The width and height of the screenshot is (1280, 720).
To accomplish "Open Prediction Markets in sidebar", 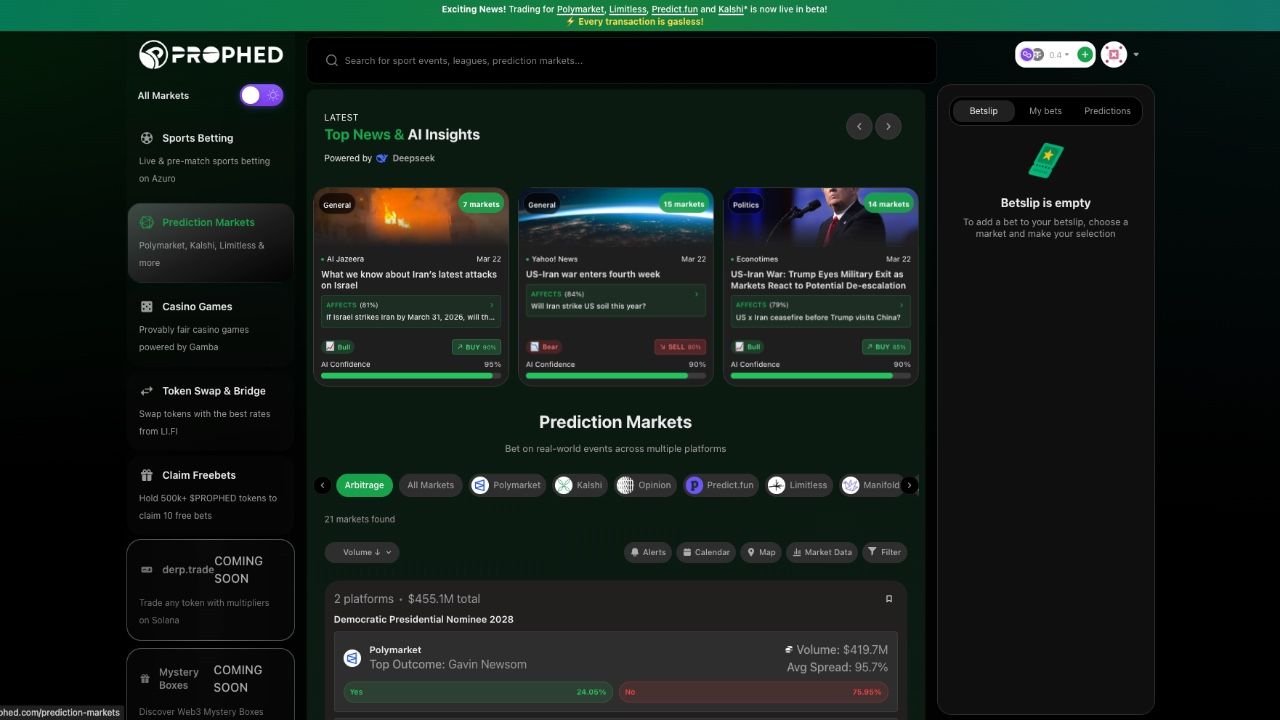I will click(210, 243).
